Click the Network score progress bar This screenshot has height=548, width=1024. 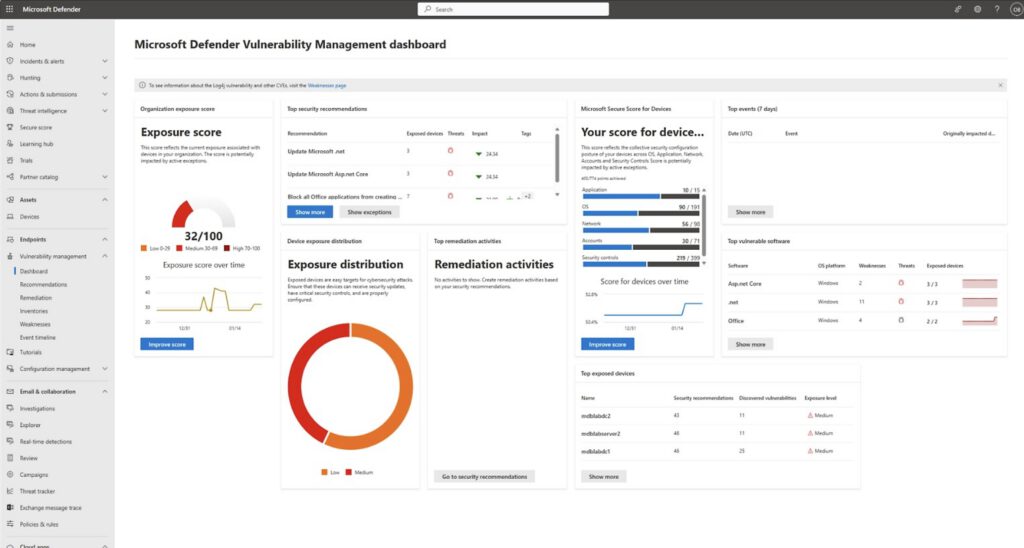[x=641, y=230]
